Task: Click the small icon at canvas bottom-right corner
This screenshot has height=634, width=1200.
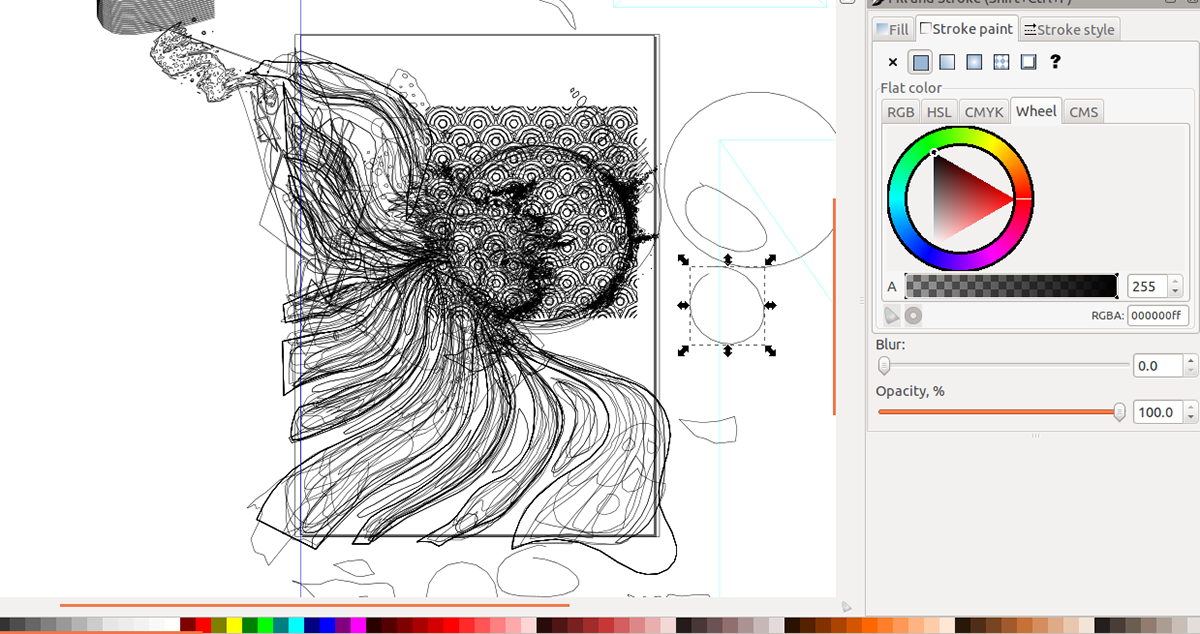Action: coord(846,606)
